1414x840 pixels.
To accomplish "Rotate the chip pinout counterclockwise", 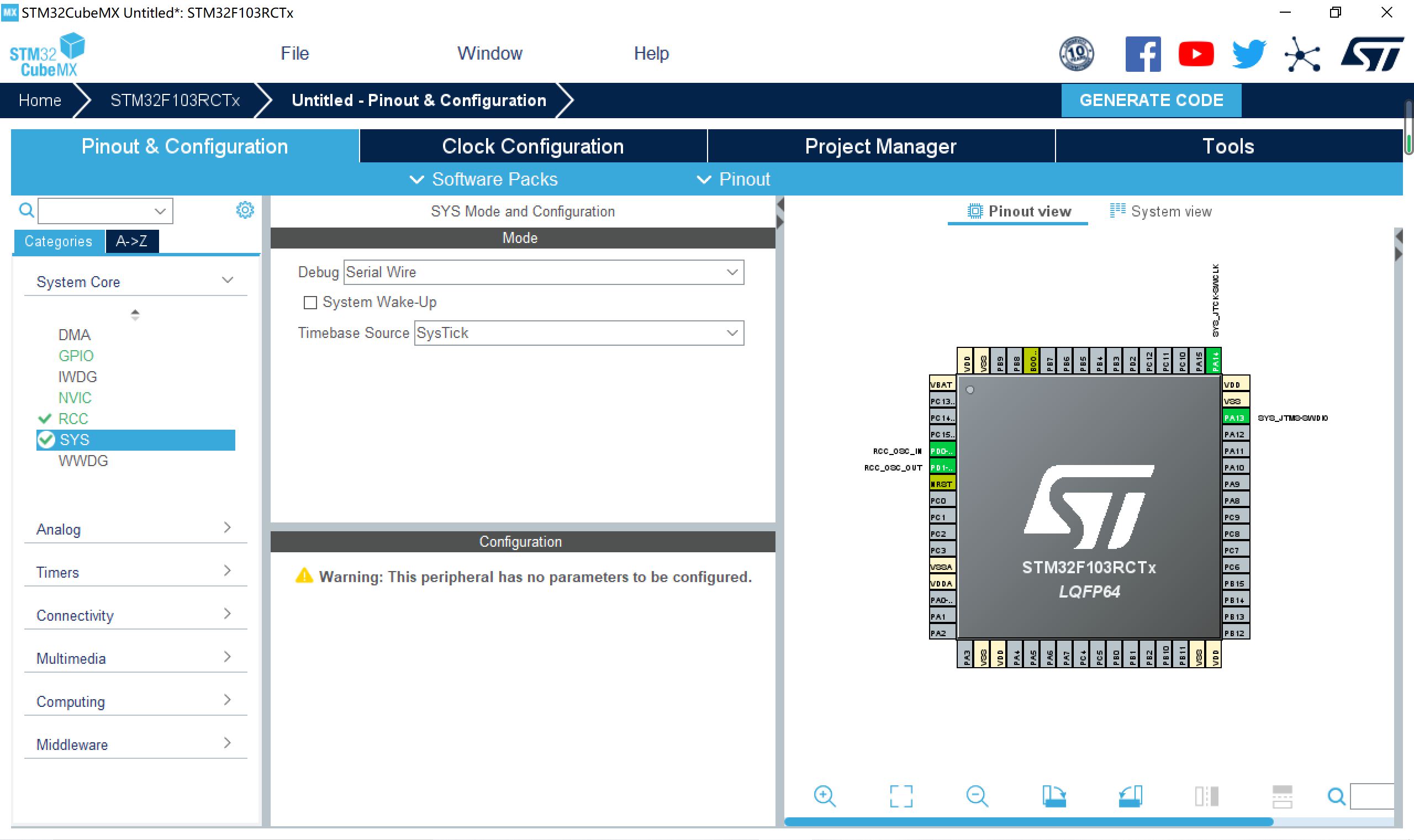I will (x=1131, y=796).
